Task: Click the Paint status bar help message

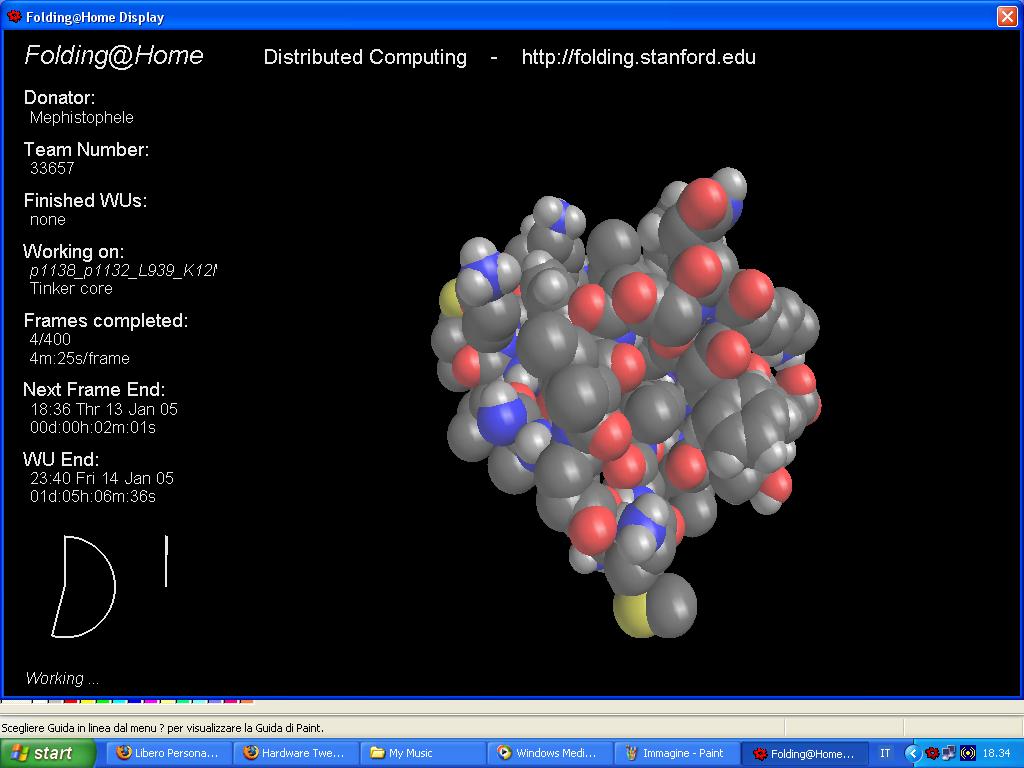Action: pyautogui.click(x=163, y=728)
